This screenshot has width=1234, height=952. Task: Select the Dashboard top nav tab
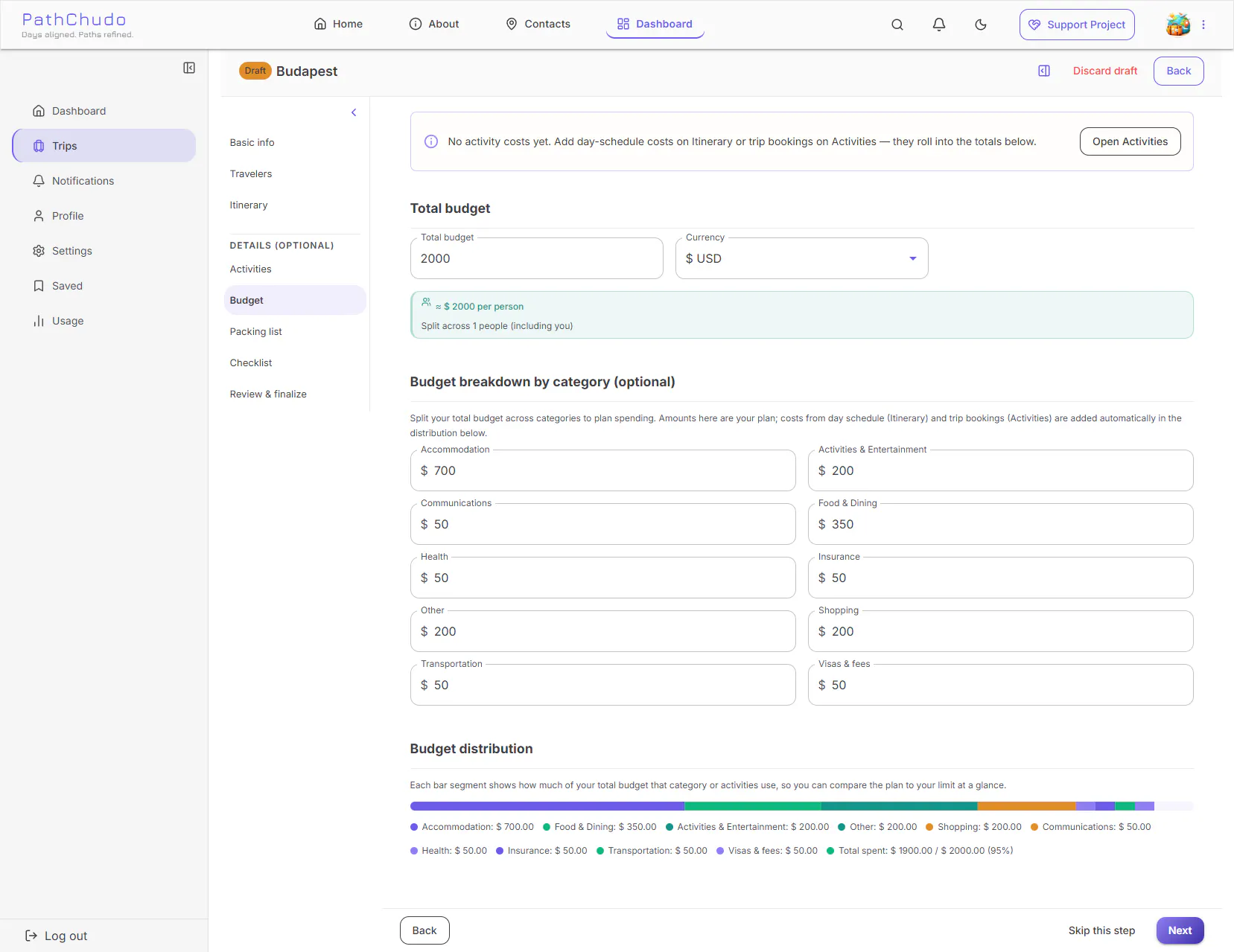[655, 24]
